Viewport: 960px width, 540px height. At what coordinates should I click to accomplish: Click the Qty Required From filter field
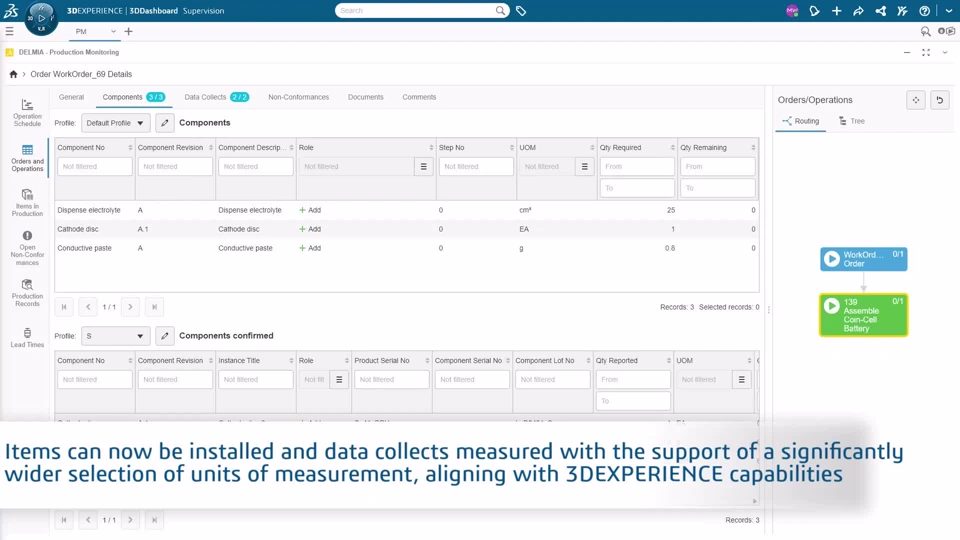coord(637,167)
